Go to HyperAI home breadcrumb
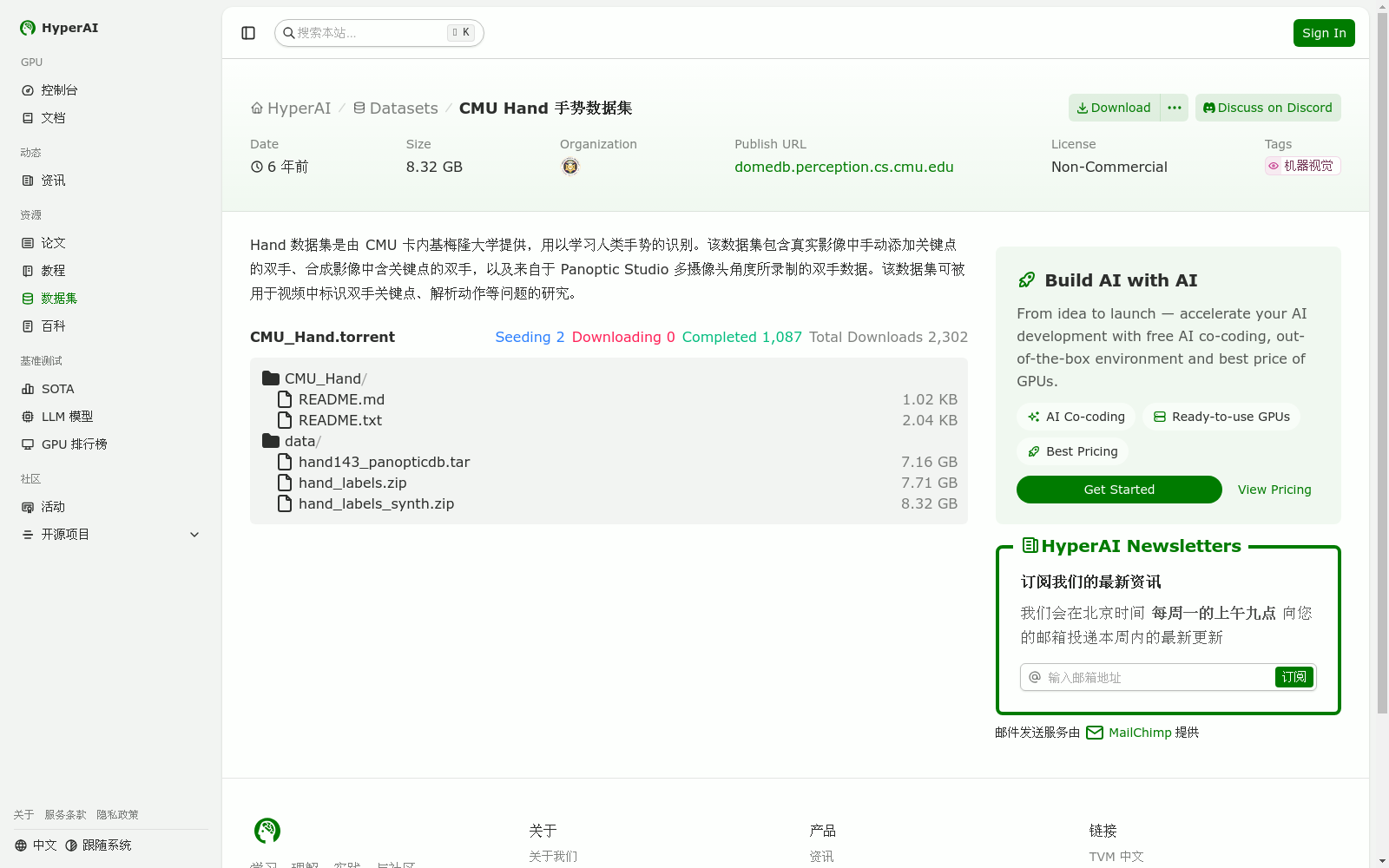This screenshot has width=1389, height=868. pyautogui.click(x=291, y=108)
